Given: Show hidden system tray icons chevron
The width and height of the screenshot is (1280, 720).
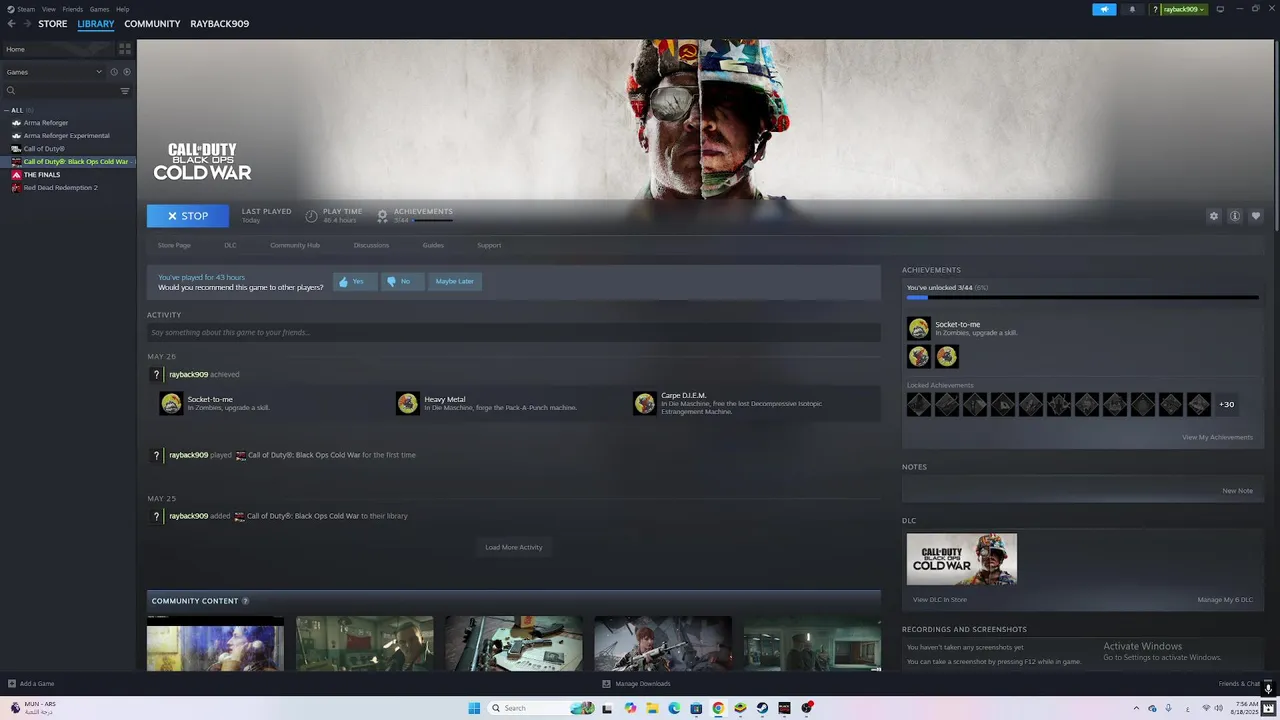Looking at the screenshot, I should (x=1136, y=708).
